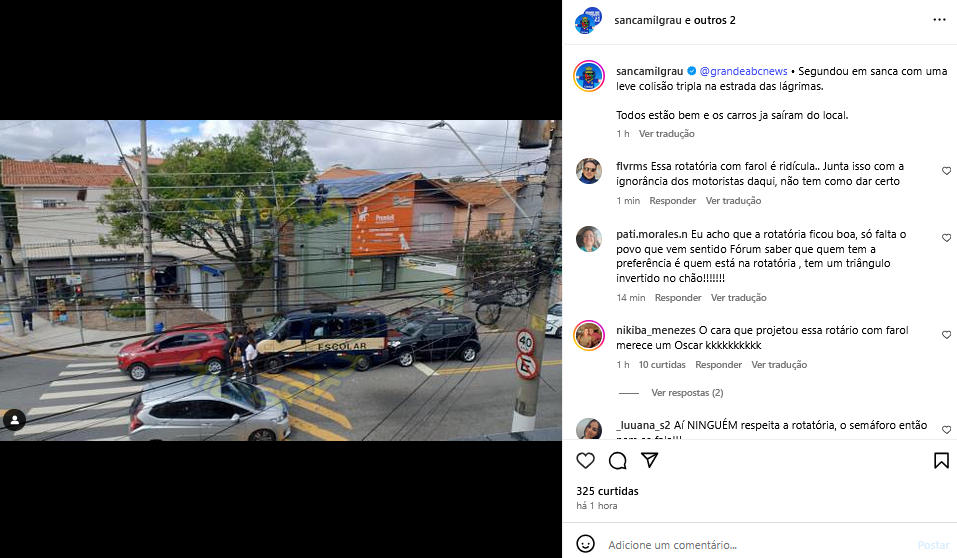Show tagged people icon on photo
This screenshot has height=558, width=957.
coord(15,420)
